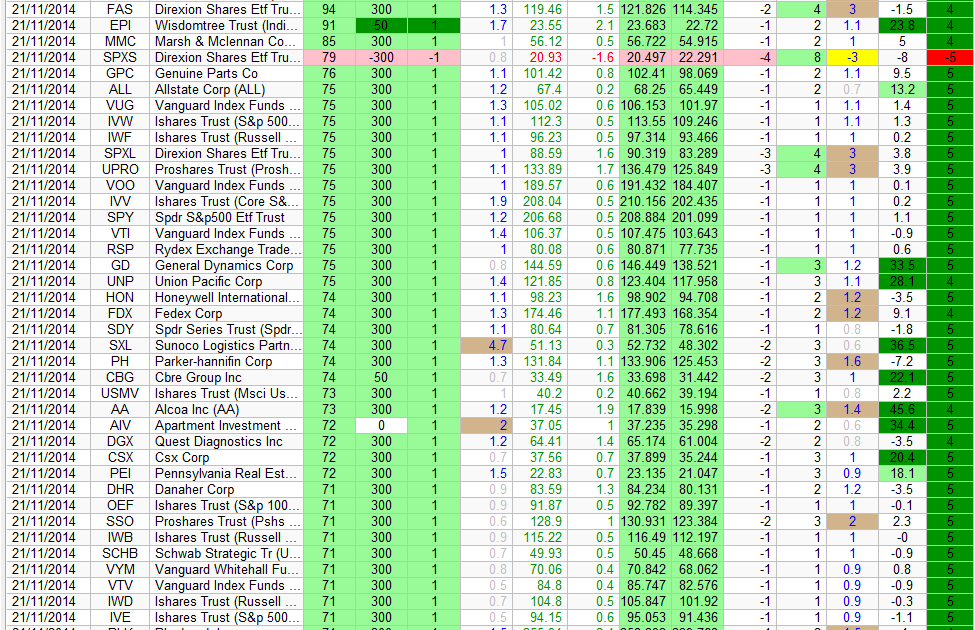Click the score 94 in FAS row
975x630 pixels.
point(329,9)
